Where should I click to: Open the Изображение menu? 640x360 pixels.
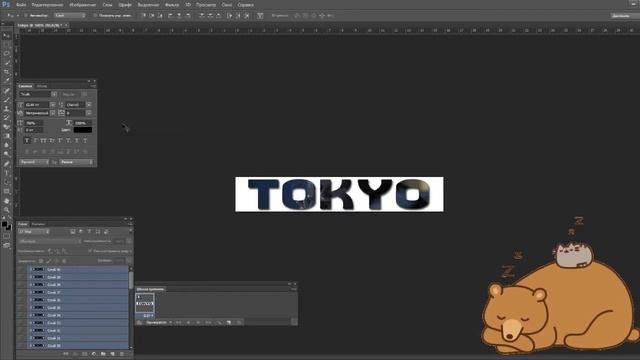coord(82,5)
